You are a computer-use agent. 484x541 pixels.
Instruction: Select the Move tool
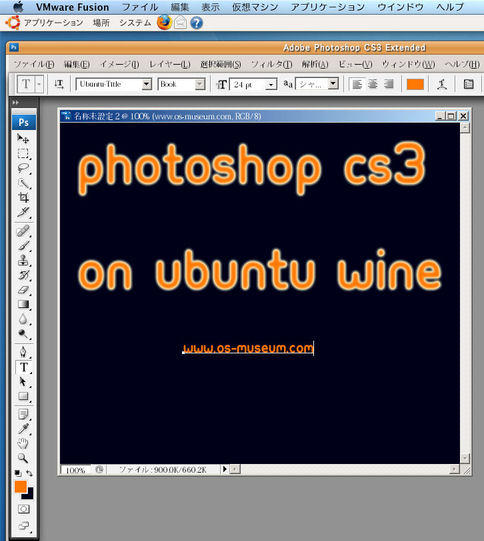point(23,139)
